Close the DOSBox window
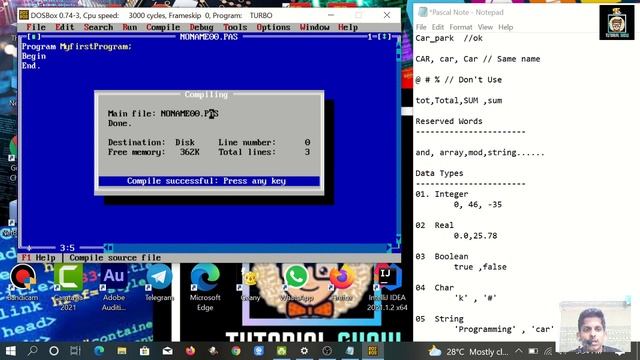This screenshot has width=640, height=360. [387, 16]
